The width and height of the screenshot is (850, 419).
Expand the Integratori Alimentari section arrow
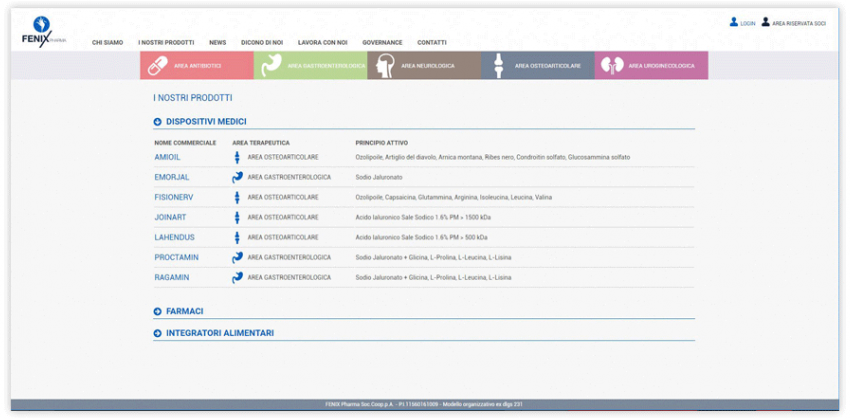tap(158, 333)
